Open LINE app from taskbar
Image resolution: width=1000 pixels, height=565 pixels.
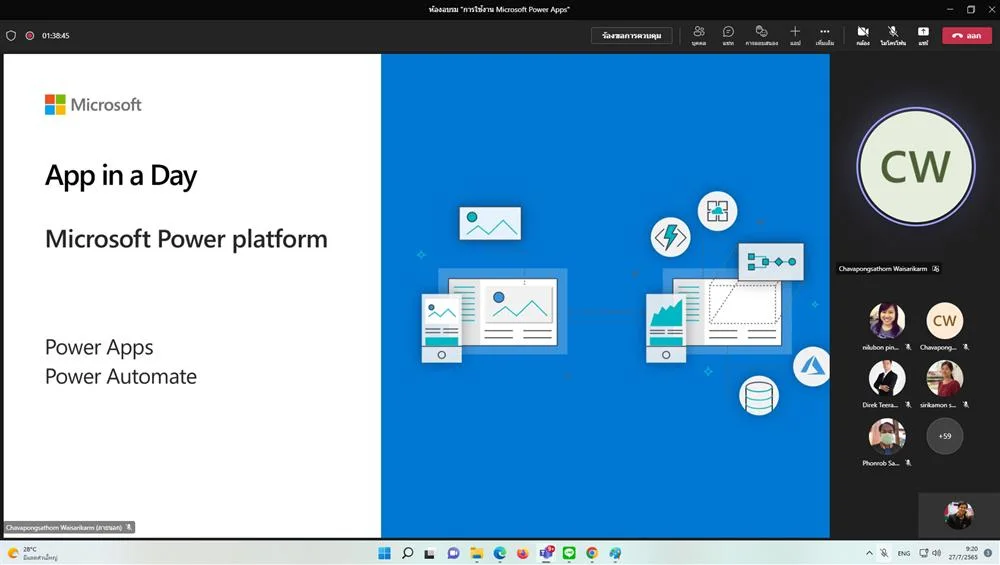[x=569, y=553]
